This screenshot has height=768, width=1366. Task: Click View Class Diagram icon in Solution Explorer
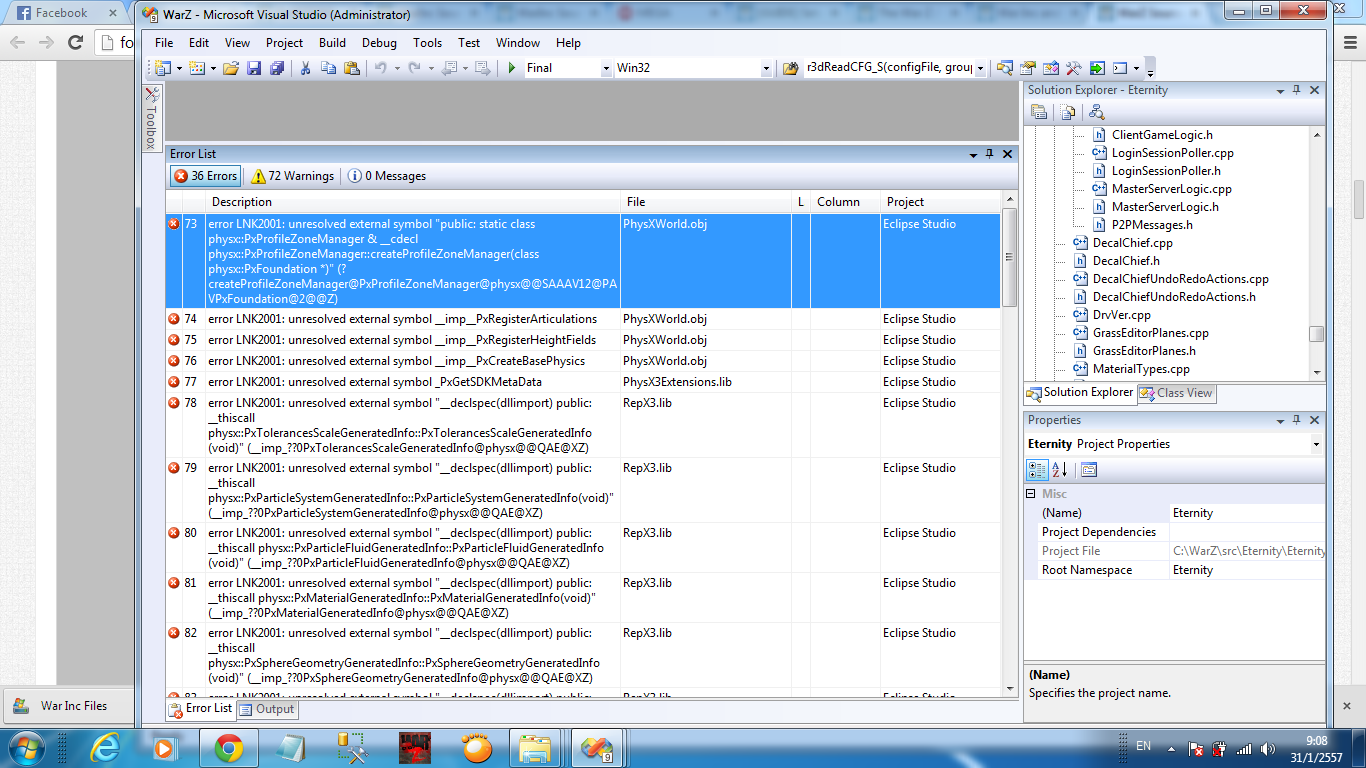coord(1097,112)
